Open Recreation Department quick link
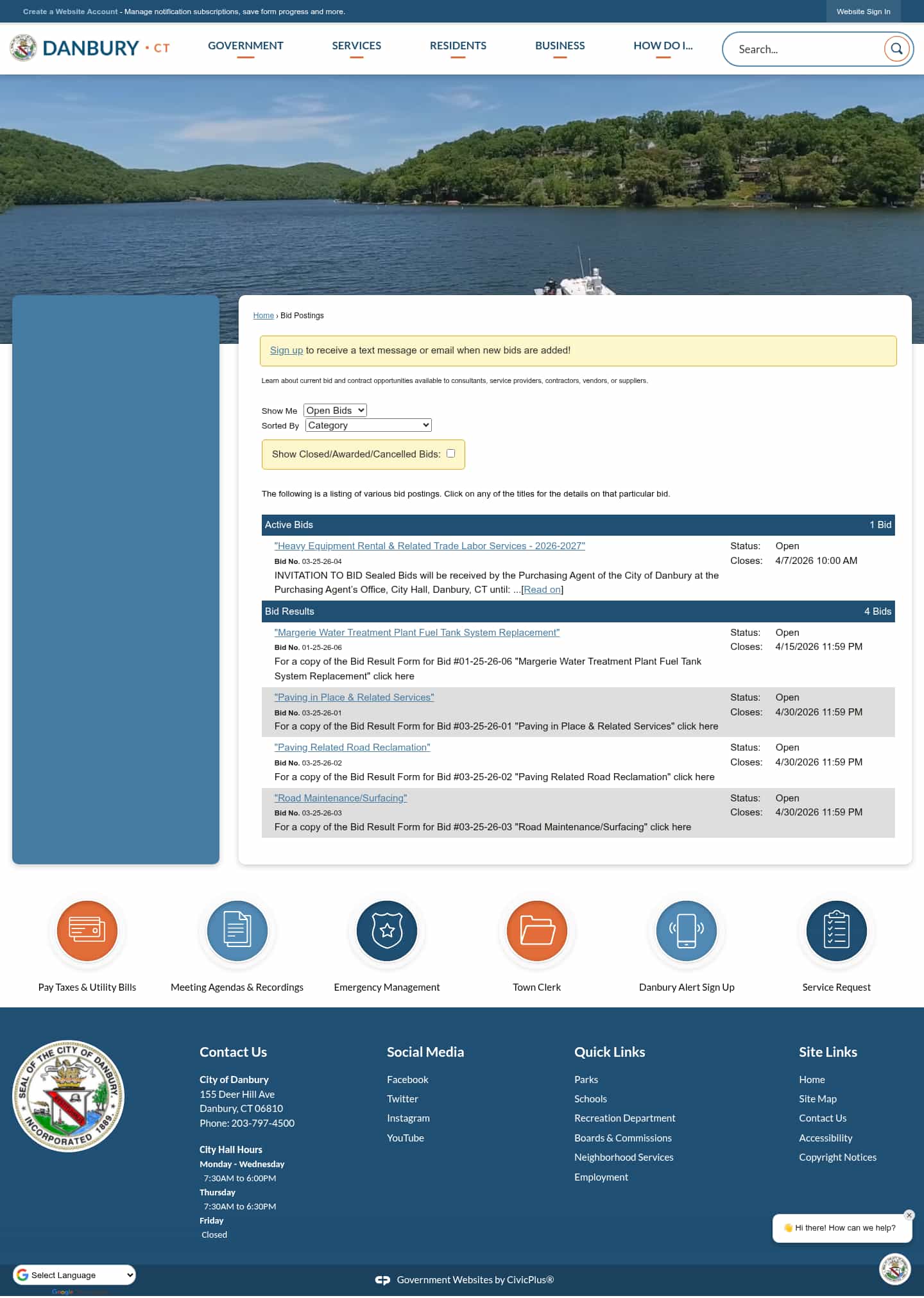 (x=625, y=1118)
